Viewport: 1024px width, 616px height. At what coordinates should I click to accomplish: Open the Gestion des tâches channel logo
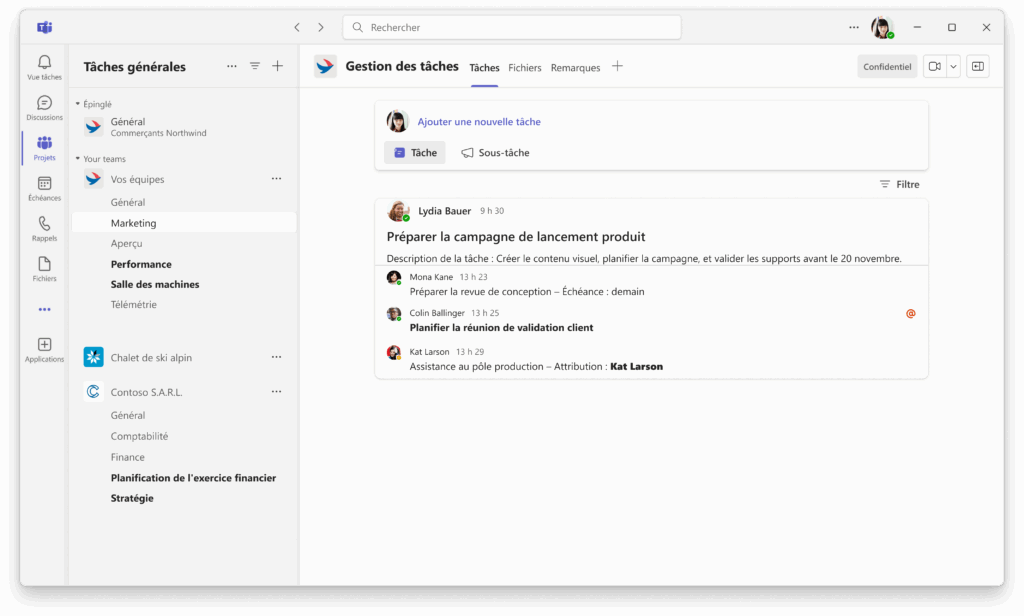coord(325,66)
